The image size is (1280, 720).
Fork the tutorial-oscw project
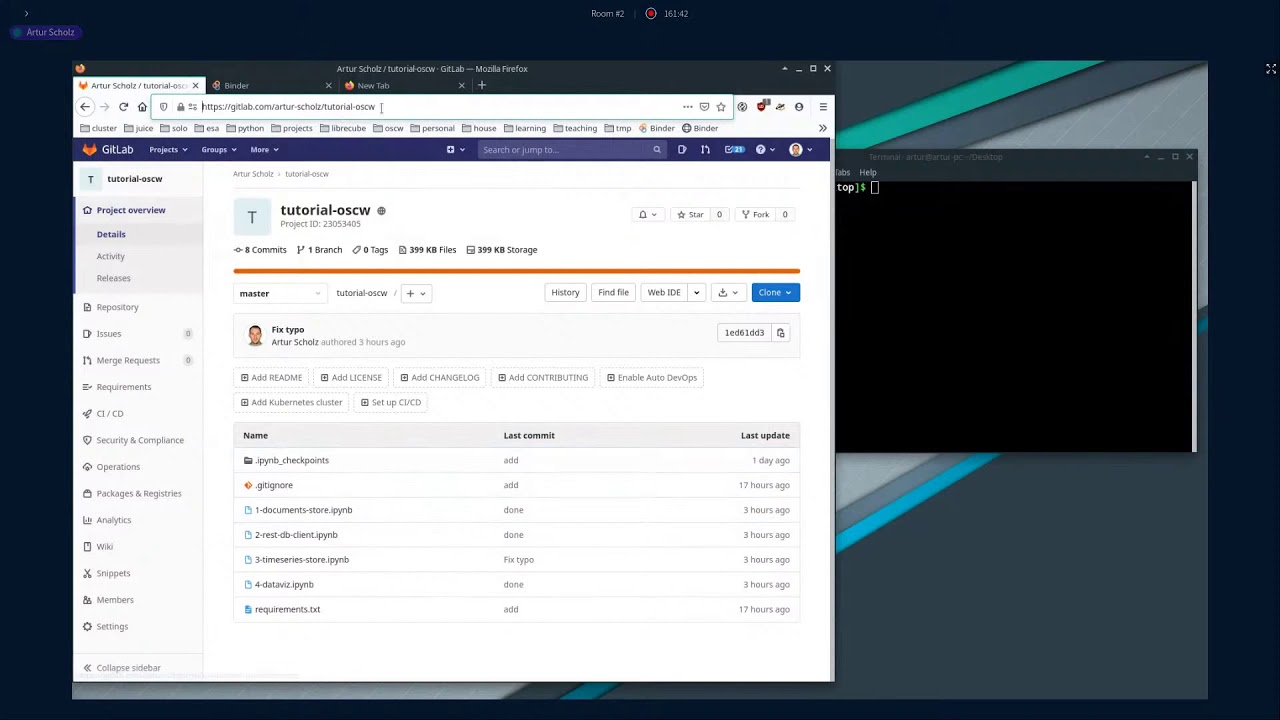tap(755, 215)
